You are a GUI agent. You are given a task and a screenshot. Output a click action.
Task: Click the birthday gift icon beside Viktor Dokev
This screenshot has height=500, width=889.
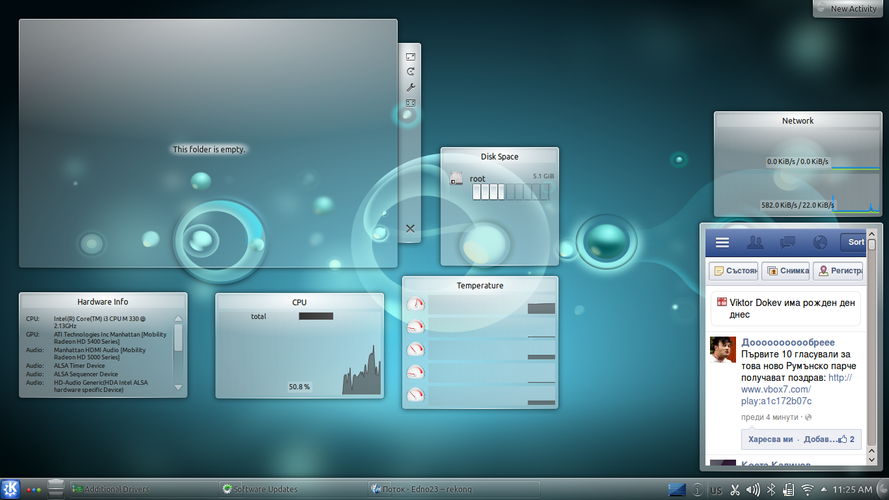tap(722, 302)
